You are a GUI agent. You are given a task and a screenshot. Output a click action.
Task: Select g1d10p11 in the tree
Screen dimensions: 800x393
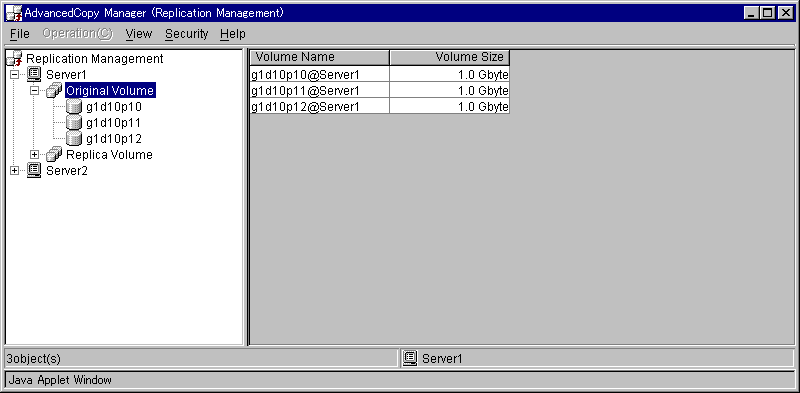pos(114,122)
